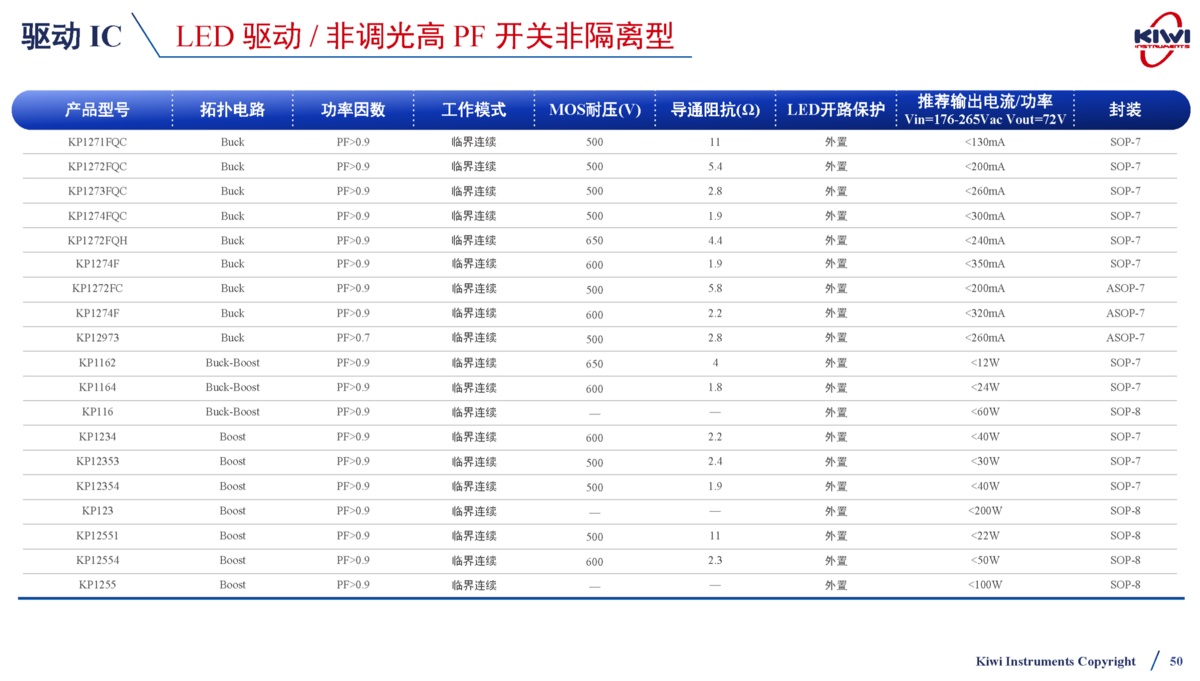Click the 工作模式 column header
The height and width of the screenshot is (681, 1200).
click(473, 110)
